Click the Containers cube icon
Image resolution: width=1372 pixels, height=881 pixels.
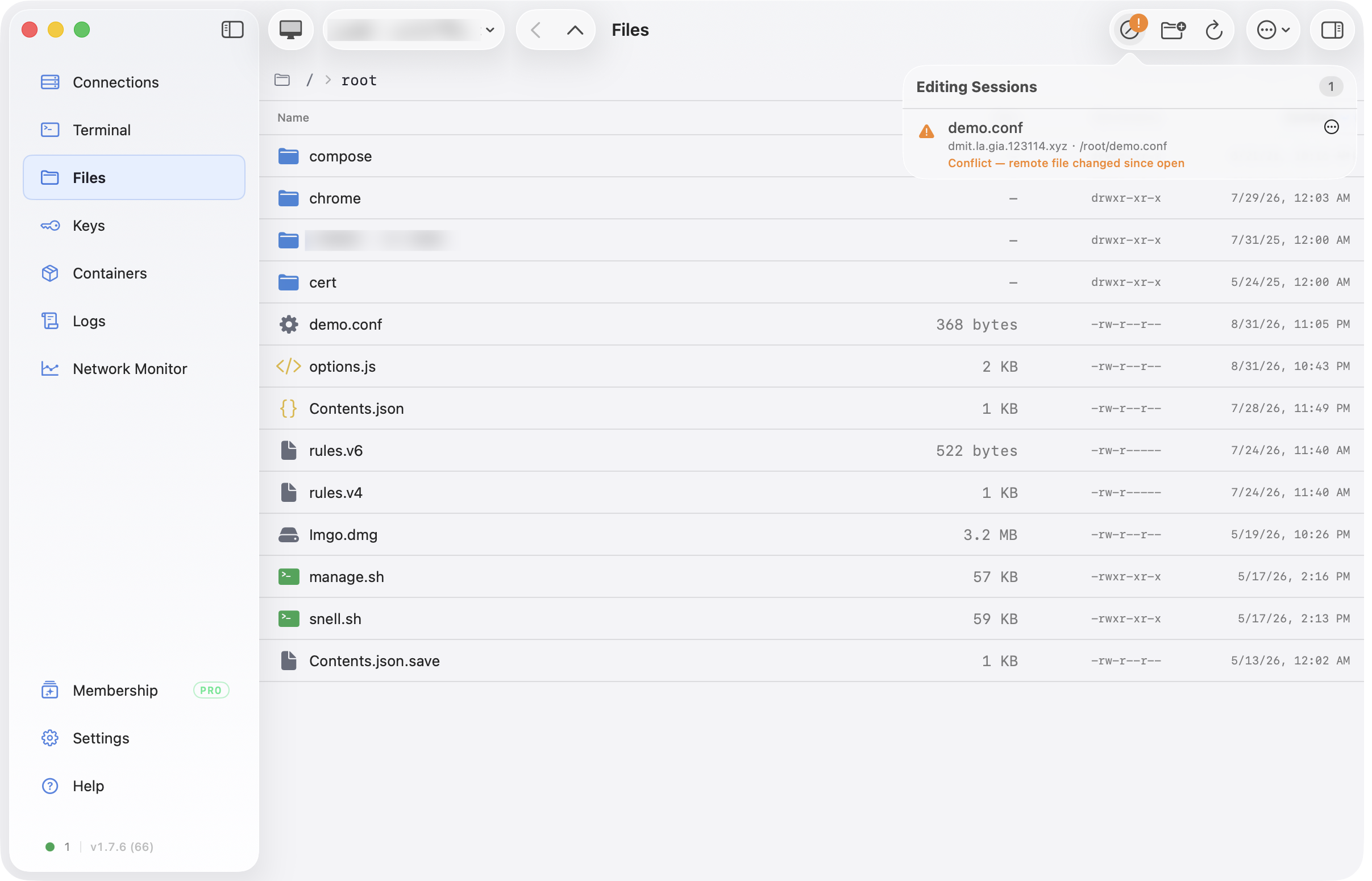coord(51,275)
